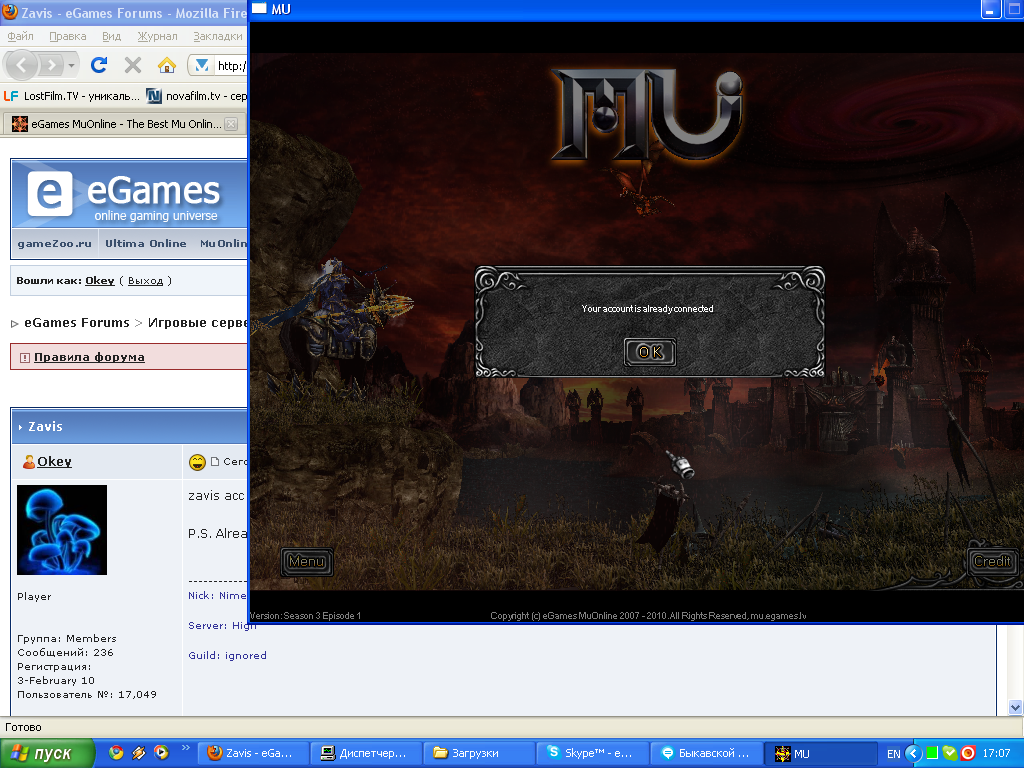Click the smiley post icon
The image size is (1024, 768).
click(x=197, y=462)
